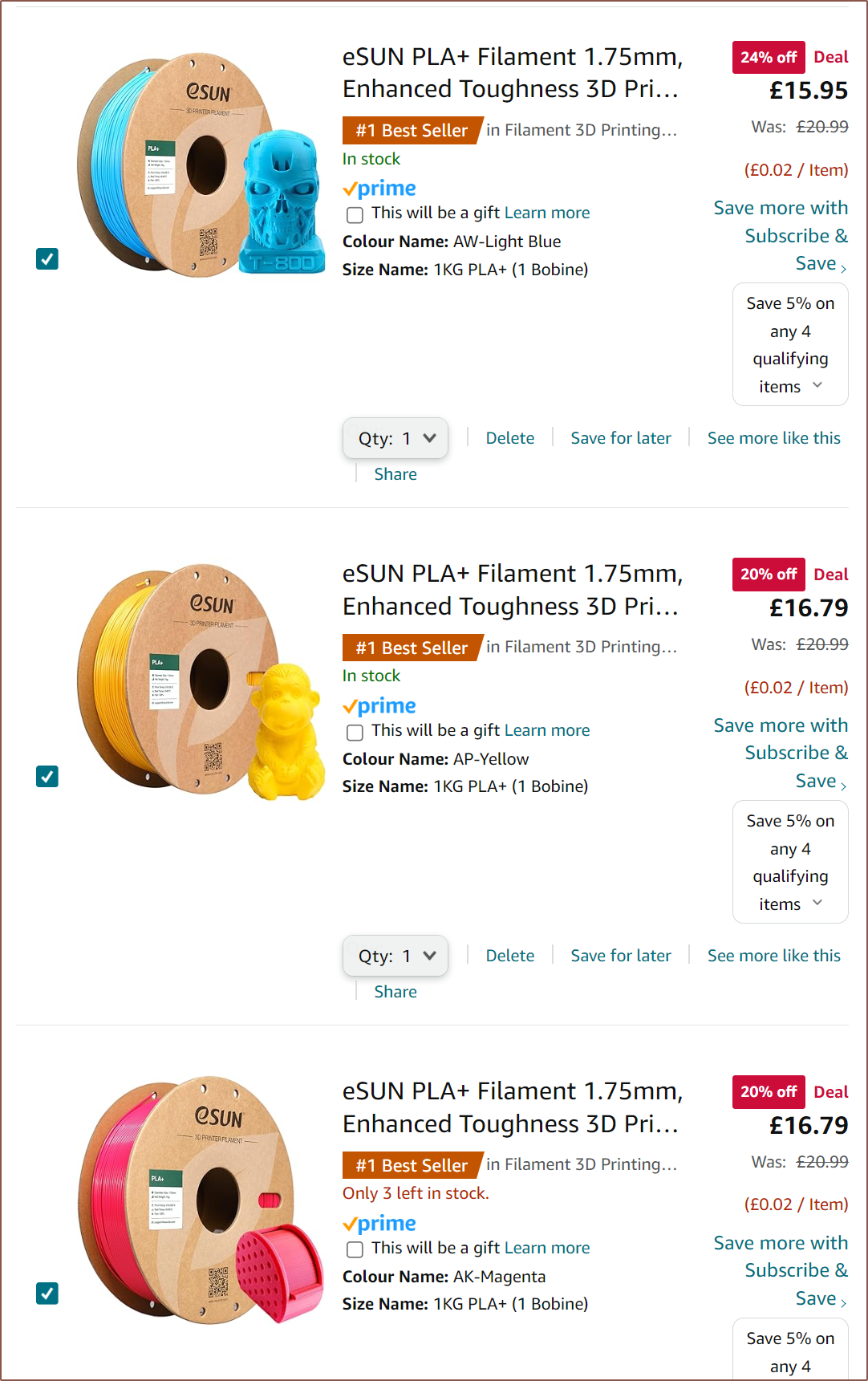Screen dimensions: 868x1381
Task: Click the #1 Best Seller badge on Light Blue item
Action: click(x=412, y=130)
